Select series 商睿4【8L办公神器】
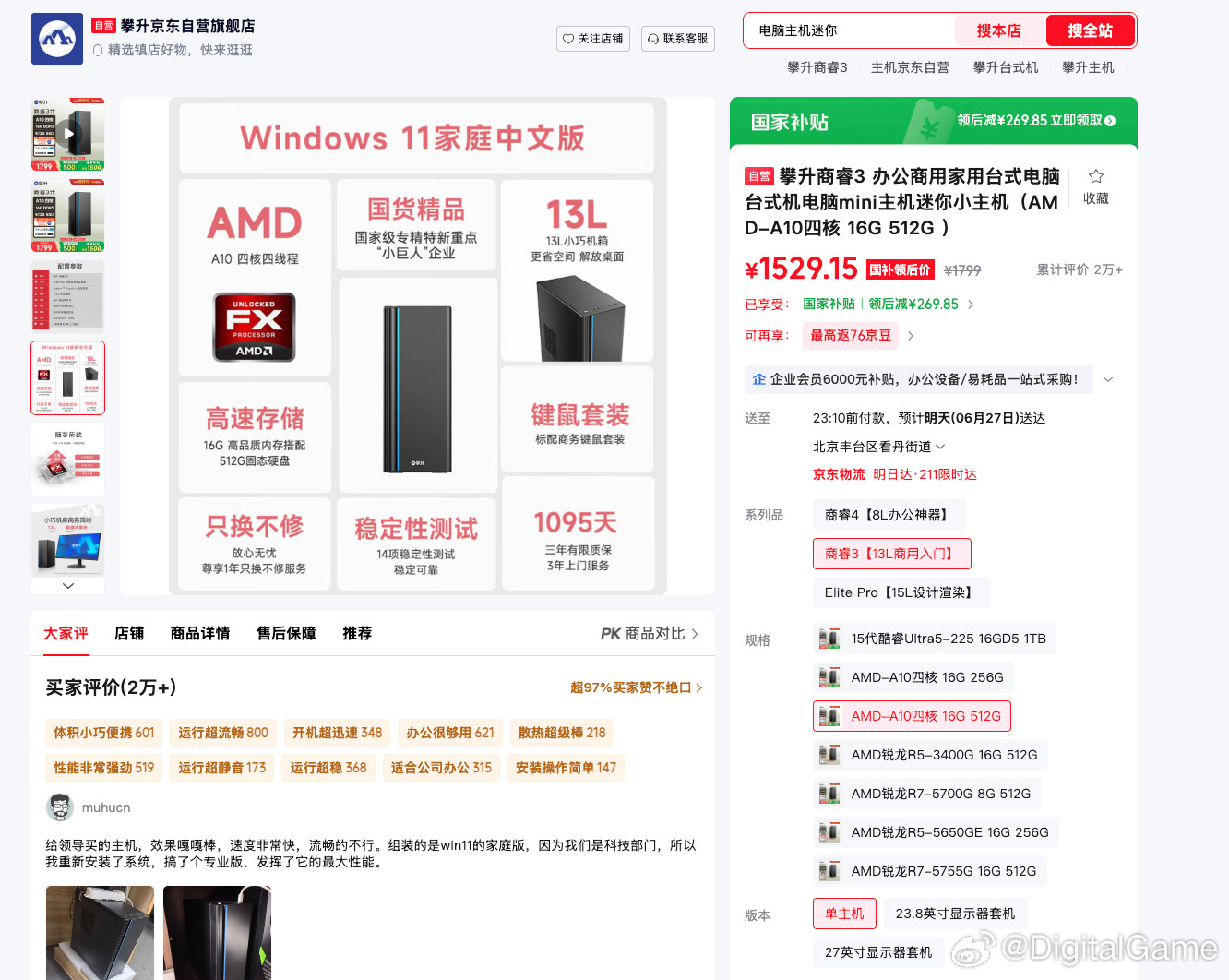Image resolution: width=1229 pixels, height=980 pixels. tap(889, 515)
